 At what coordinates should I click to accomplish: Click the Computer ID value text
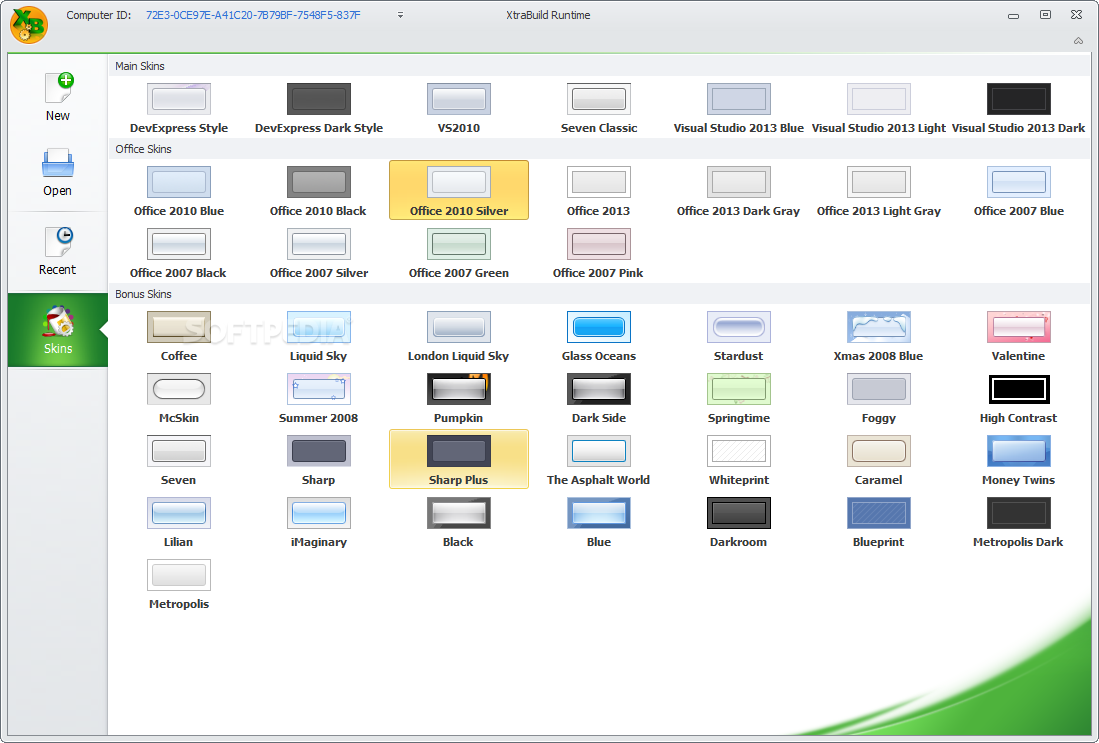(253, 15)
